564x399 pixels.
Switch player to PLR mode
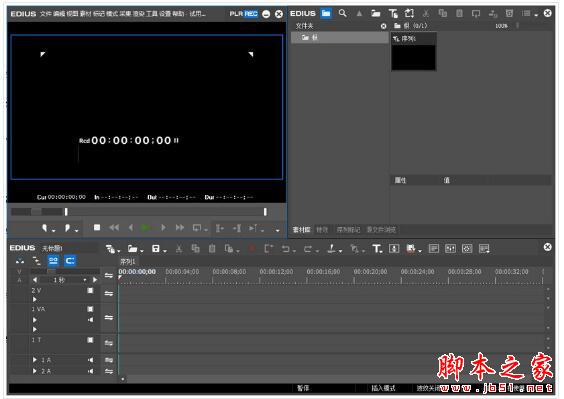236,14
